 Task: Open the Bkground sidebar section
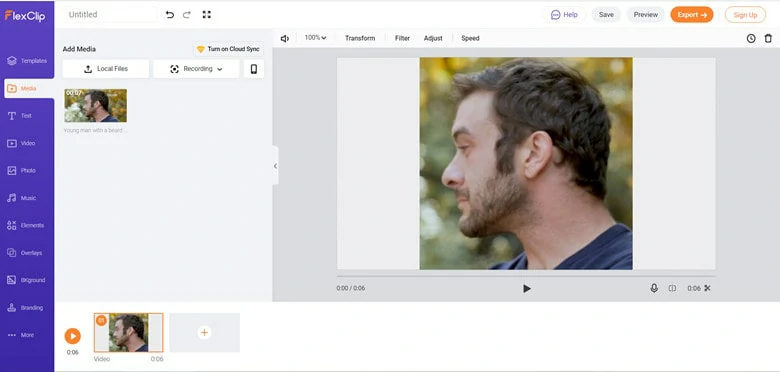tap(26, 280)
